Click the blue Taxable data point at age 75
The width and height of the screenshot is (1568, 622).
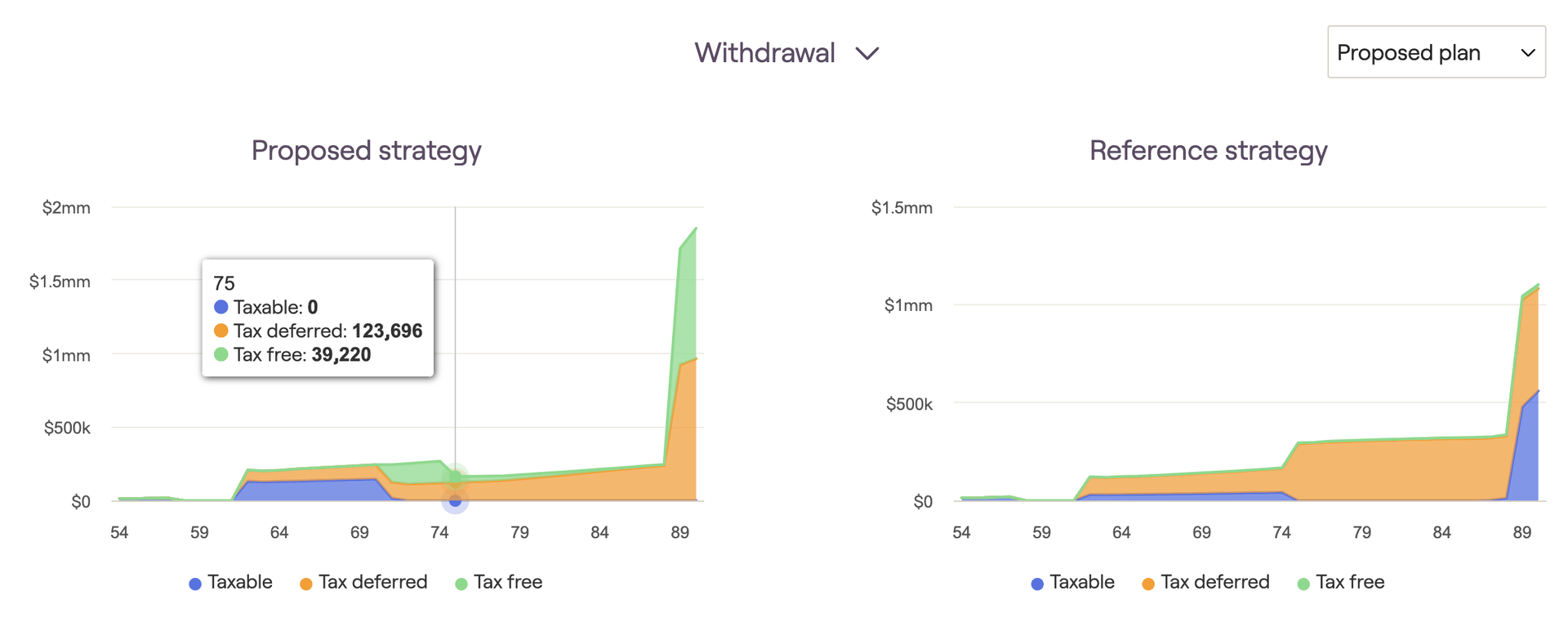pyautogui.click(x=456, y=500)
